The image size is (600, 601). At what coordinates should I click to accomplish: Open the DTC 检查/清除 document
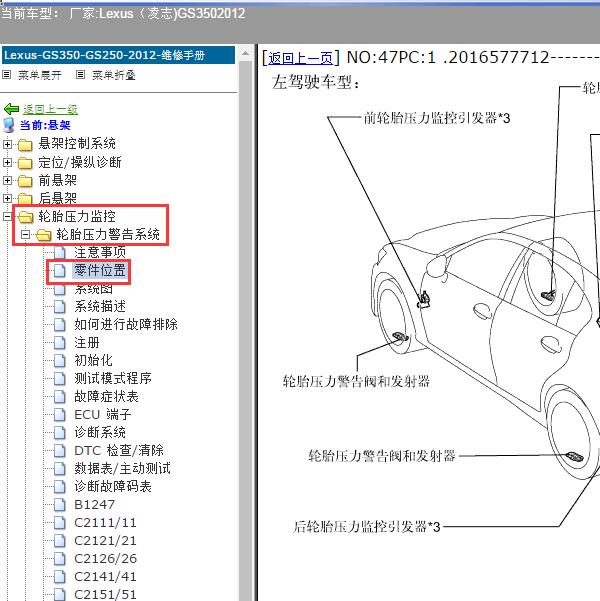[119, 451]
